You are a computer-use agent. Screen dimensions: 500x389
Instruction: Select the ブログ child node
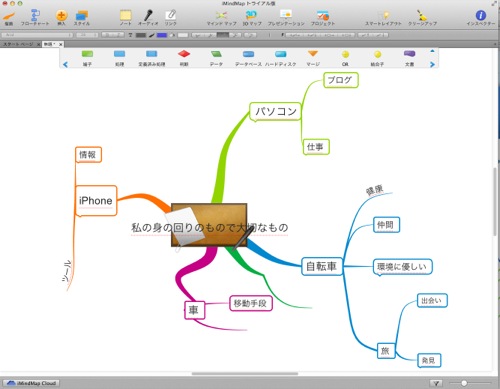[x=341, y=80]
